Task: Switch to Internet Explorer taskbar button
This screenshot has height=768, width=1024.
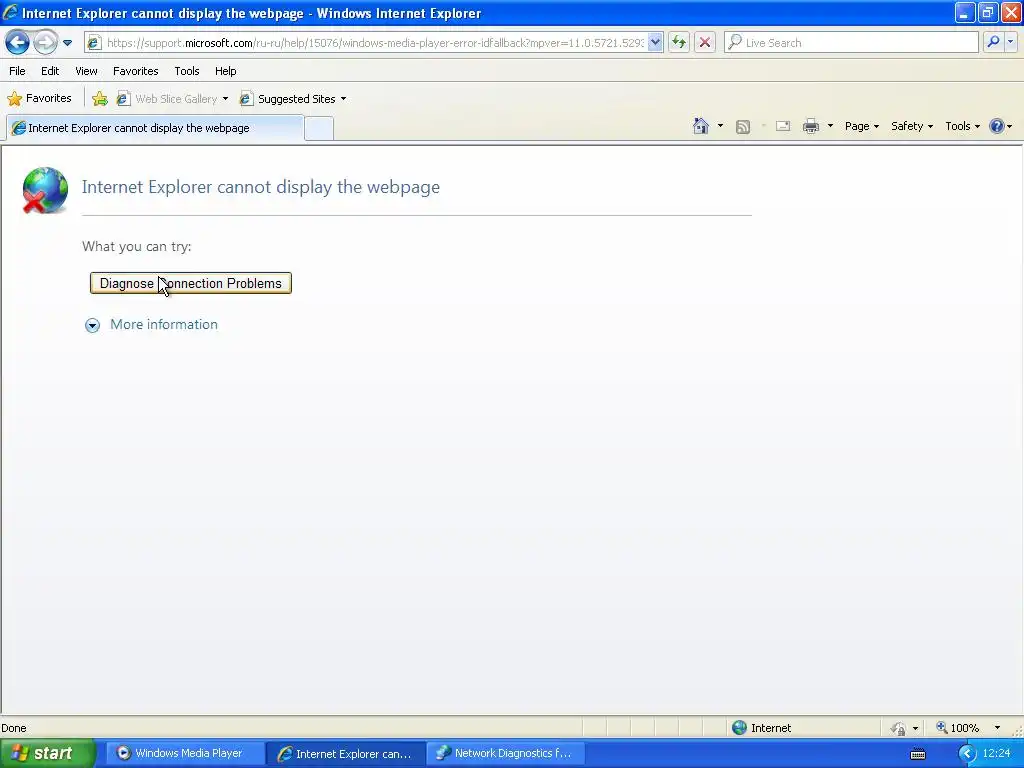Action: [345, 754]
